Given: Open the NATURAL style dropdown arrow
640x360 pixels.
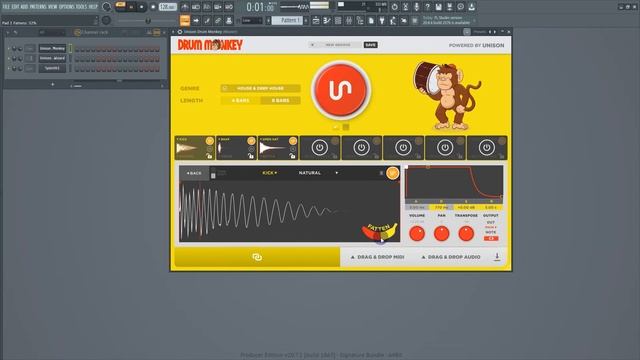Looking at the screenshot, I should pos(337,173).
